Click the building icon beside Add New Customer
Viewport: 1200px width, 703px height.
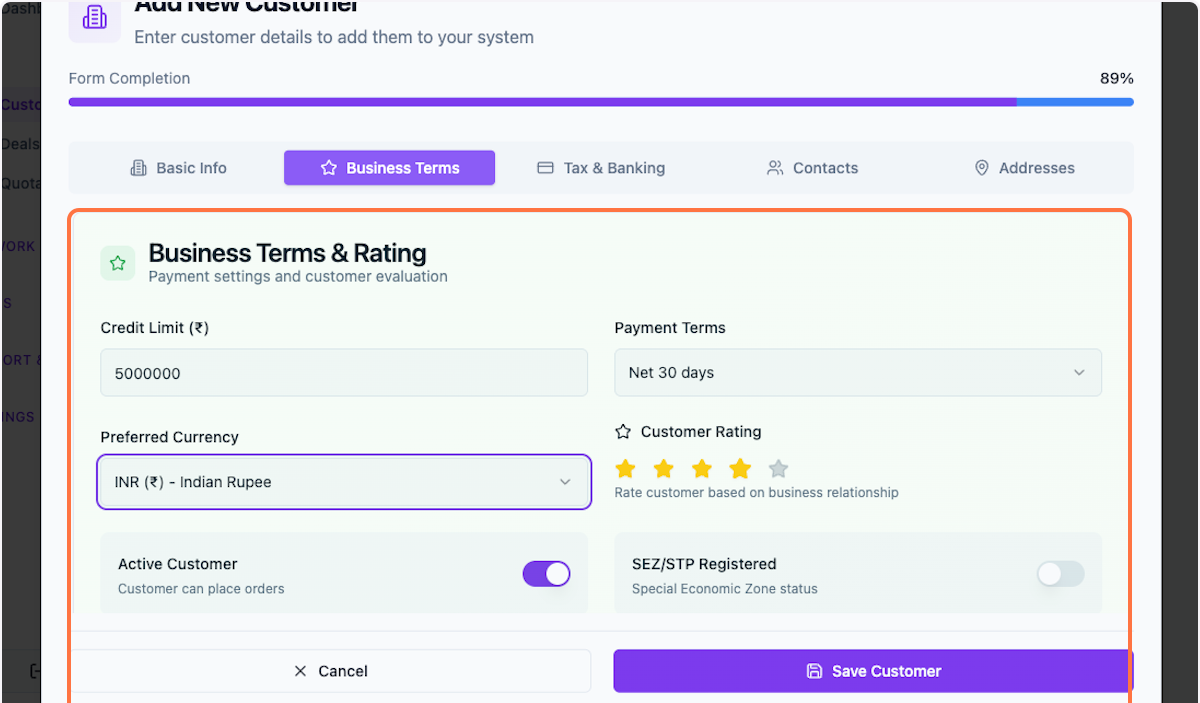click(95, 18)
